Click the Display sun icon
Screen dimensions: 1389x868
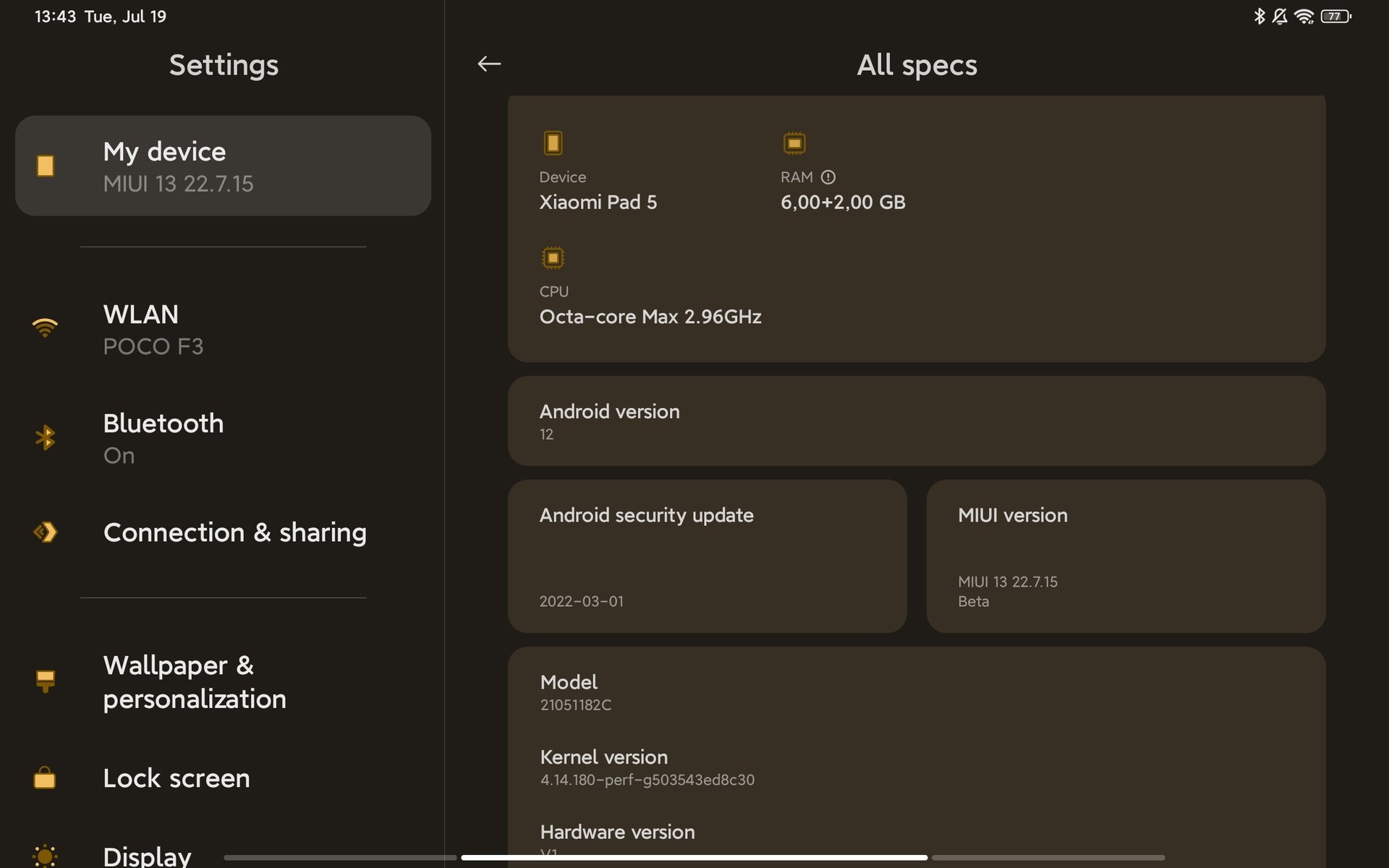click(x=45, y=856)
